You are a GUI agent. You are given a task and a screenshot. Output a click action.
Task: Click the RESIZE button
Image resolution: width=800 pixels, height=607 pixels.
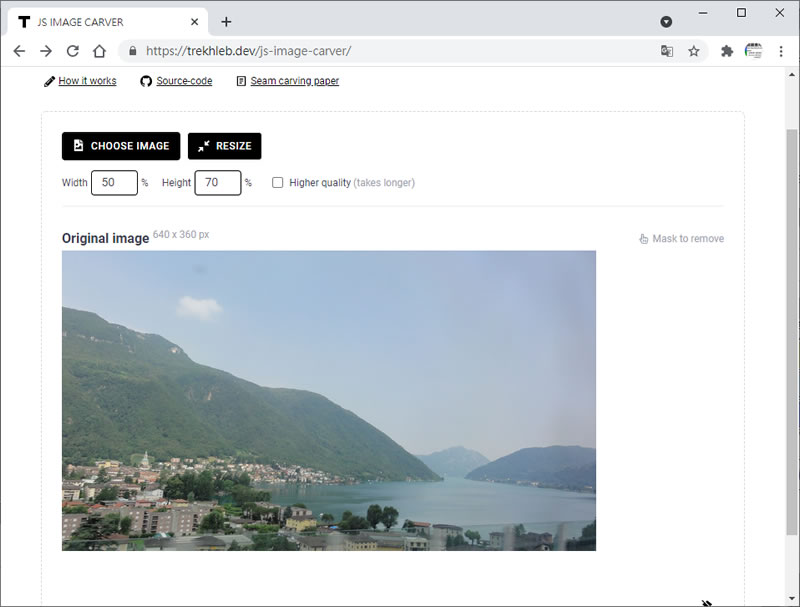(x=224, y=146)
